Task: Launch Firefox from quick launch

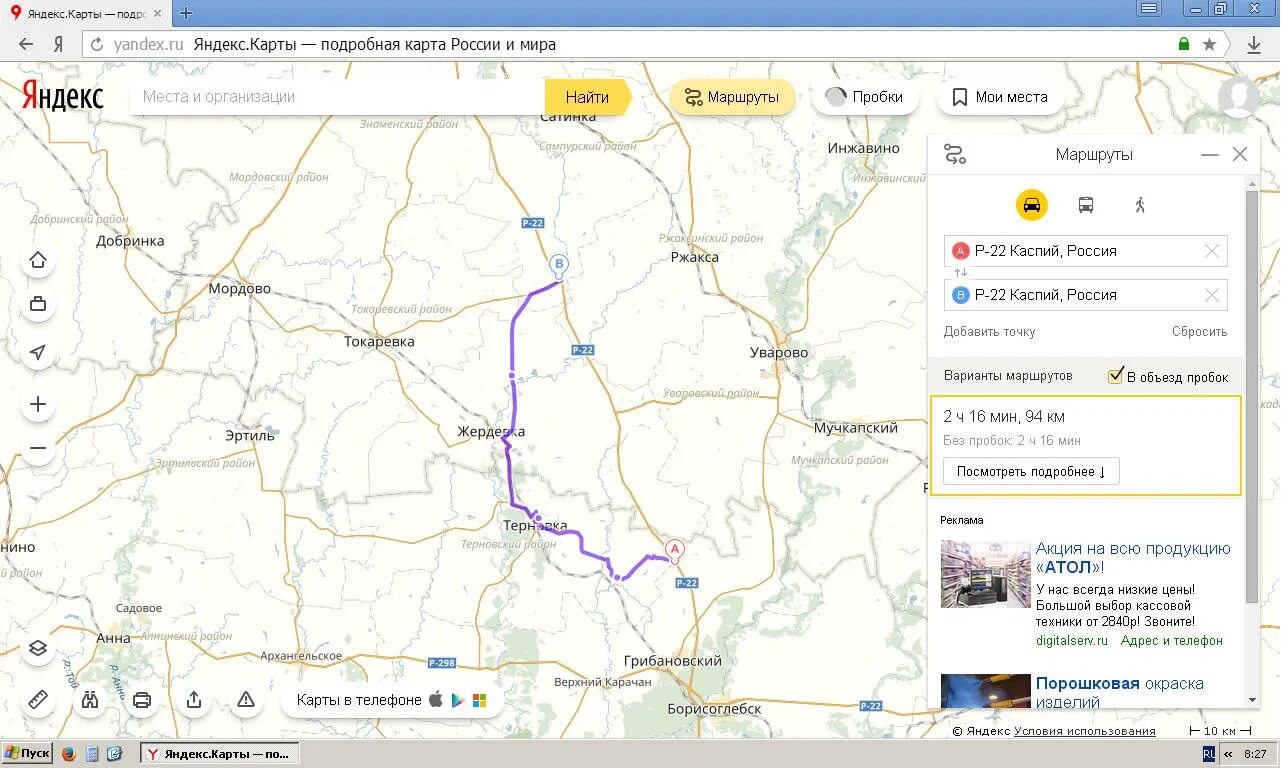Action: (x=68, y=753)
